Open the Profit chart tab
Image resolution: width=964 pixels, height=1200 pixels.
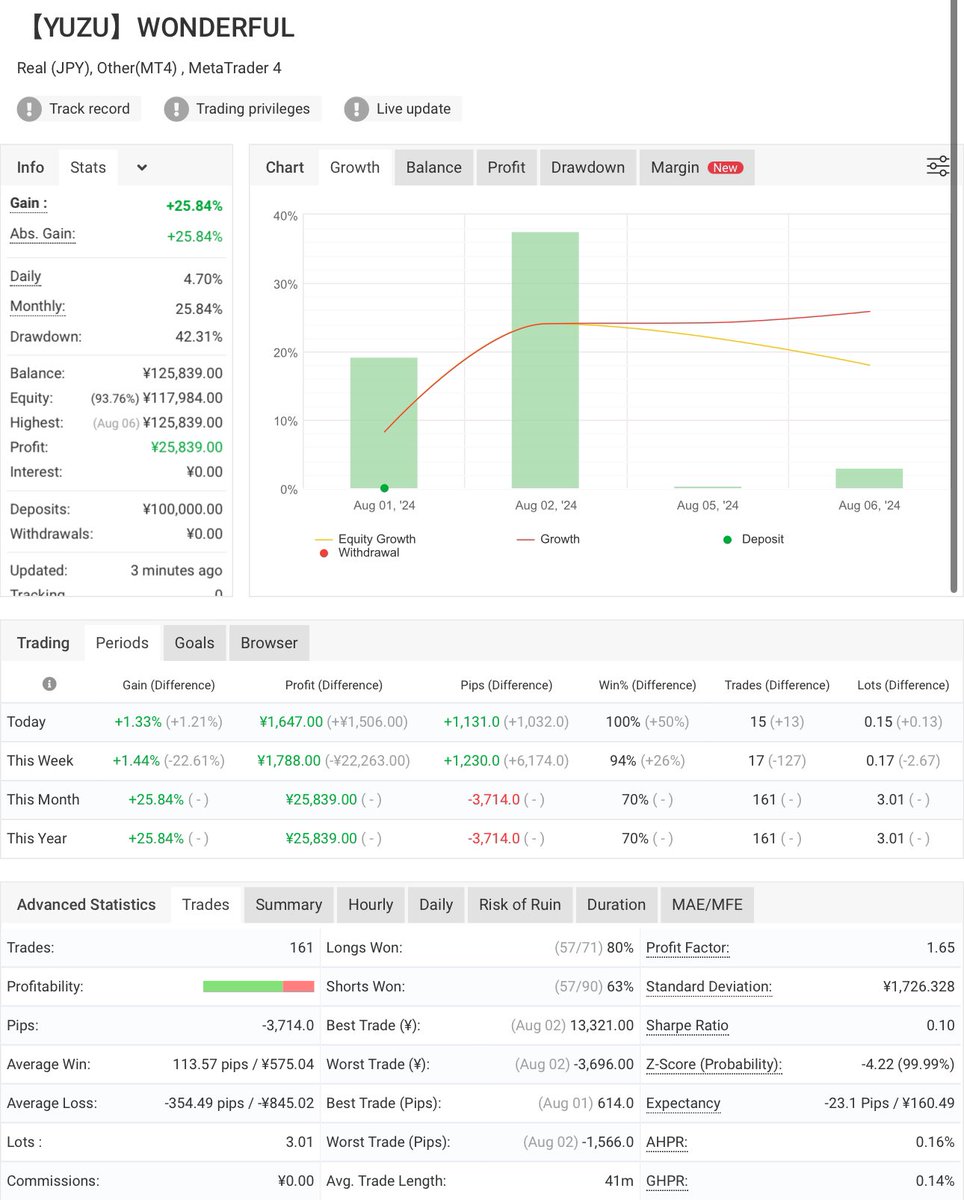(506, 167)
